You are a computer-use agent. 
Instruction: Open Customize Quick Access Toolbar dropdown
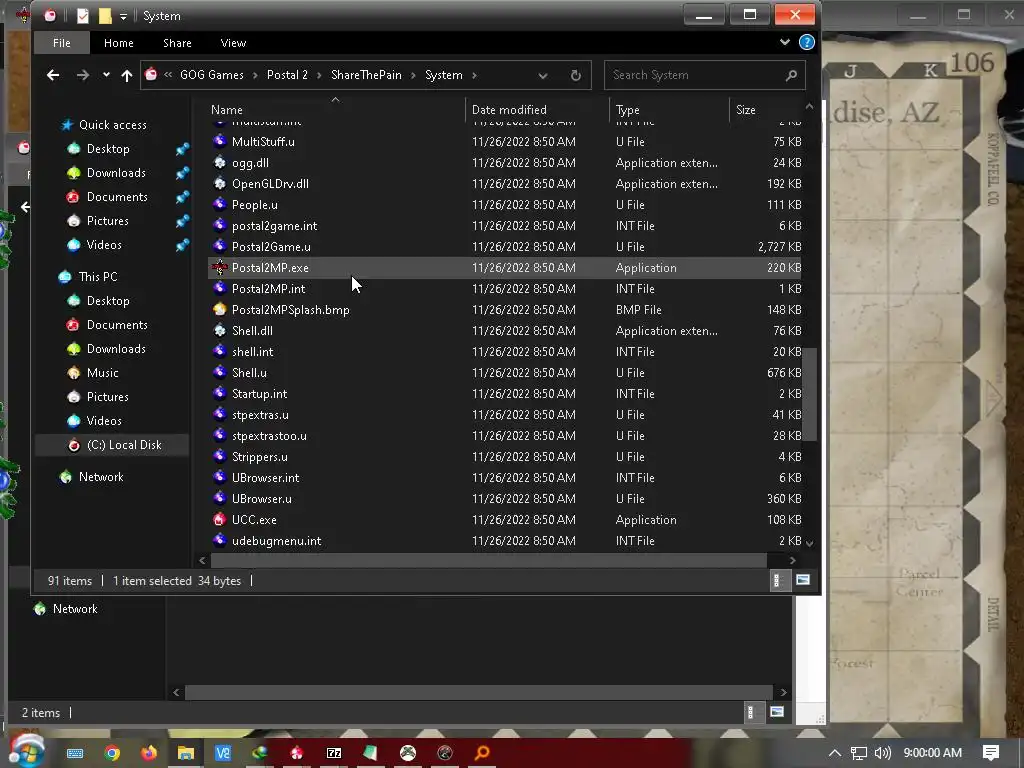click(x=123, y=16)
